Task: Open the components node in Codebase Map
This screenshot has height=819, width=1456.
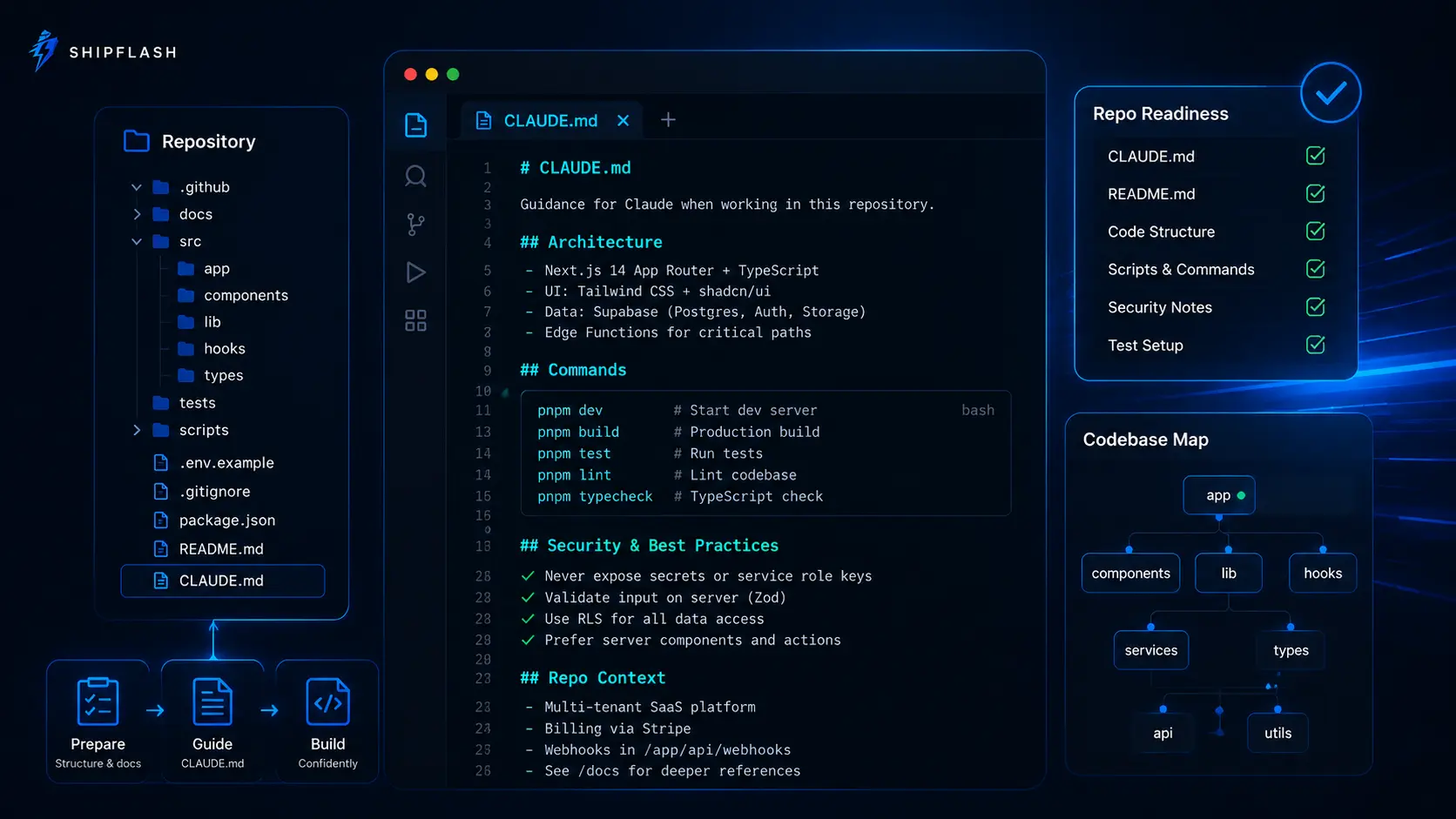Action: click(1130, 573)
